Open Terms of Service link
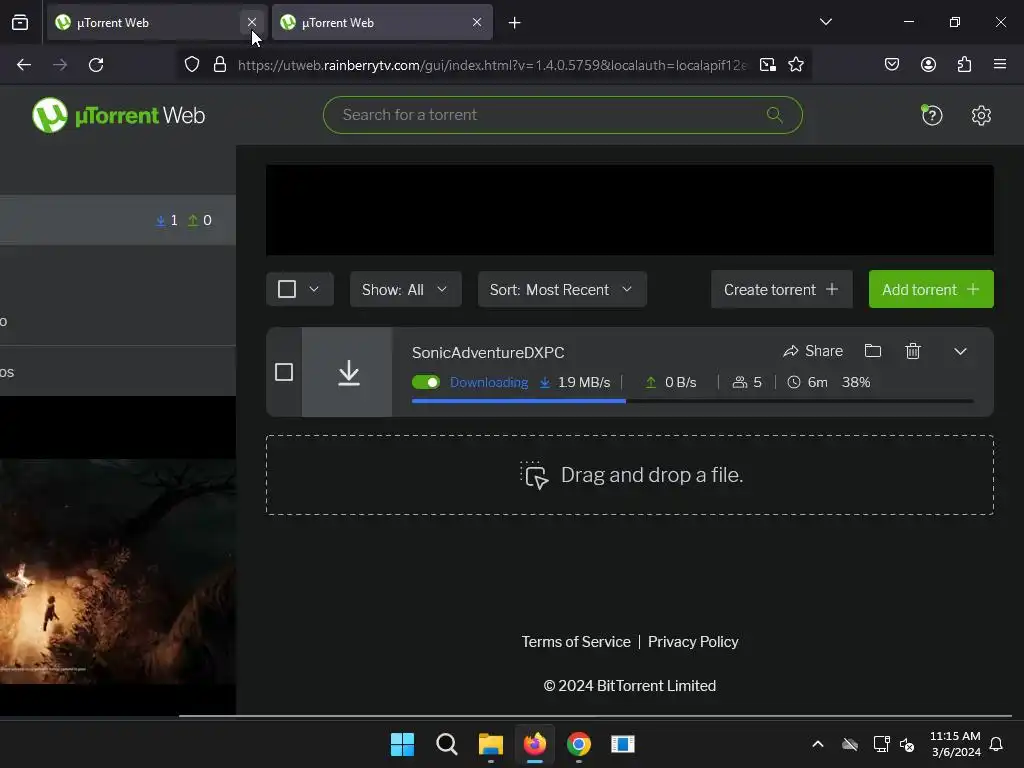The width and height of the screenshot is (1024, 768). (x=575, y=642)
